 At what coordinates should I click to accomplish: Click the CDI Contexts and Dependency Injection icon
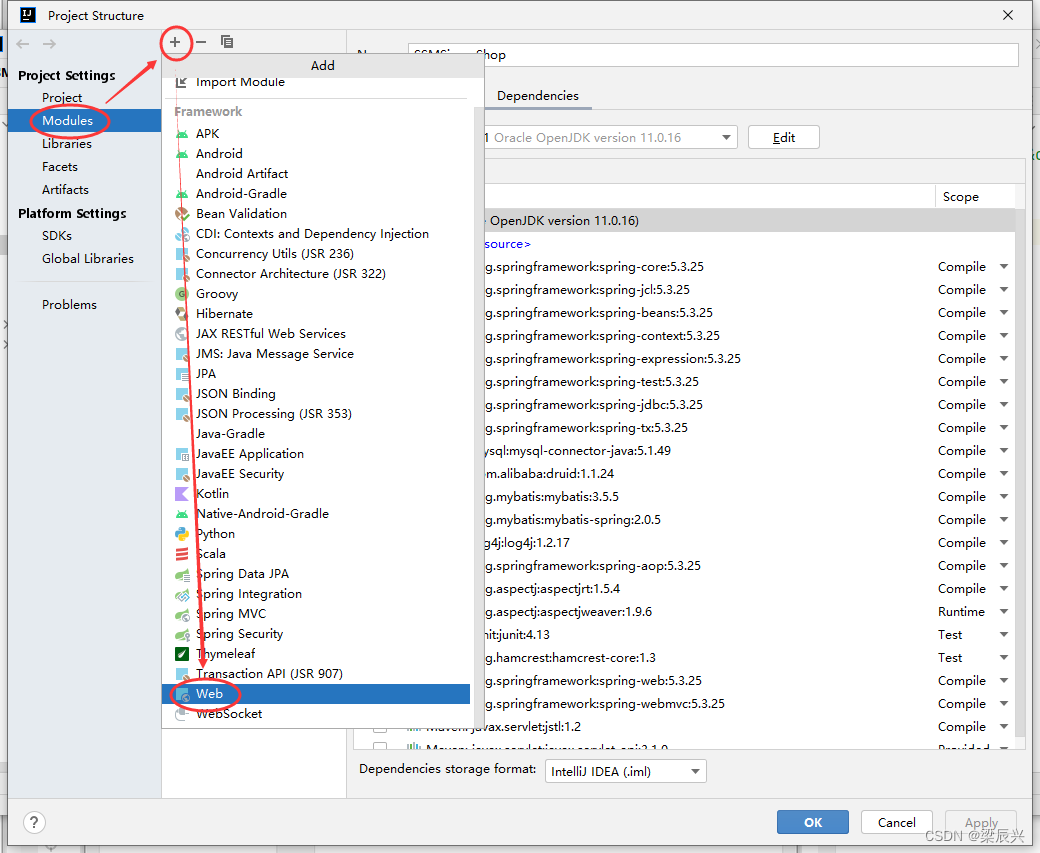click(182, 234)
